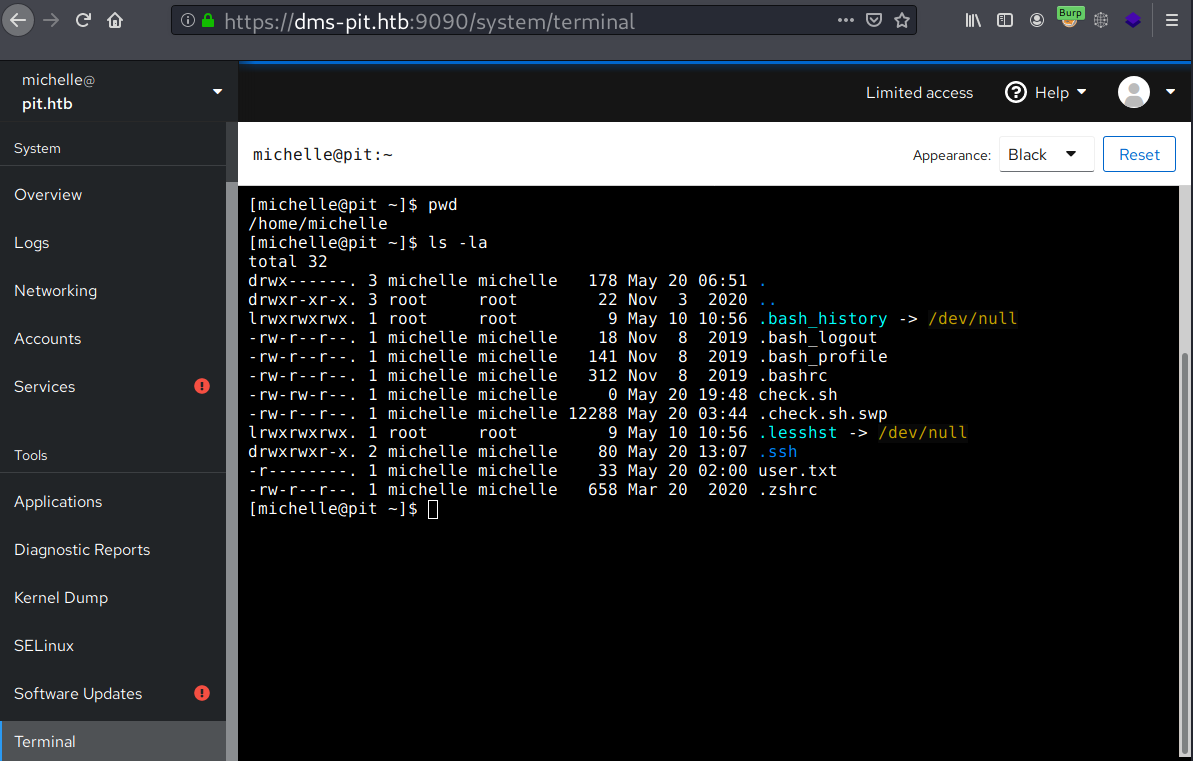The width and height of the screenshot is (1193, 761).
Task: Bookmark this page with the star icon
Action: pyautogui.click(x=902, y=20)
